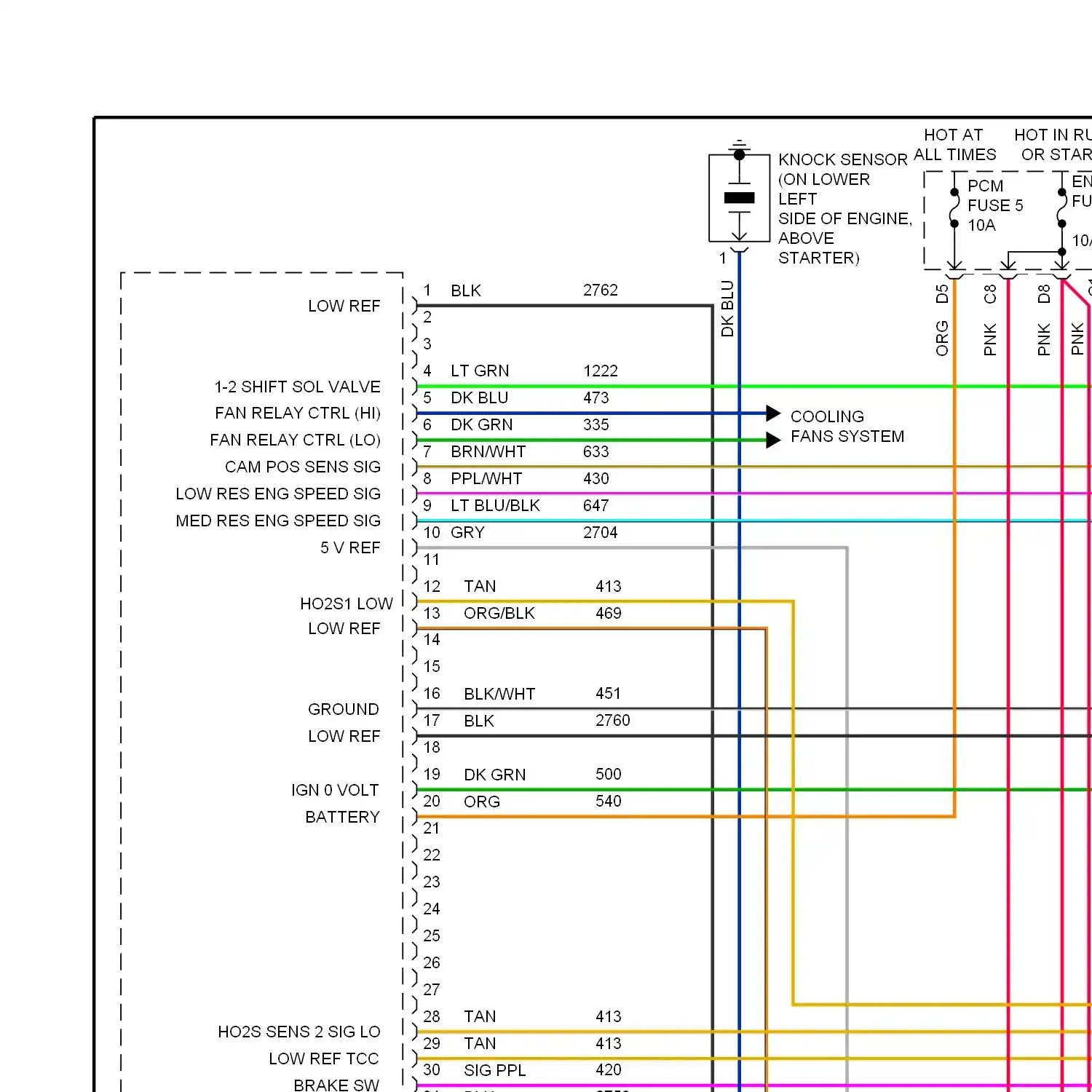Select circuit number 430

[x=596, y=479]
